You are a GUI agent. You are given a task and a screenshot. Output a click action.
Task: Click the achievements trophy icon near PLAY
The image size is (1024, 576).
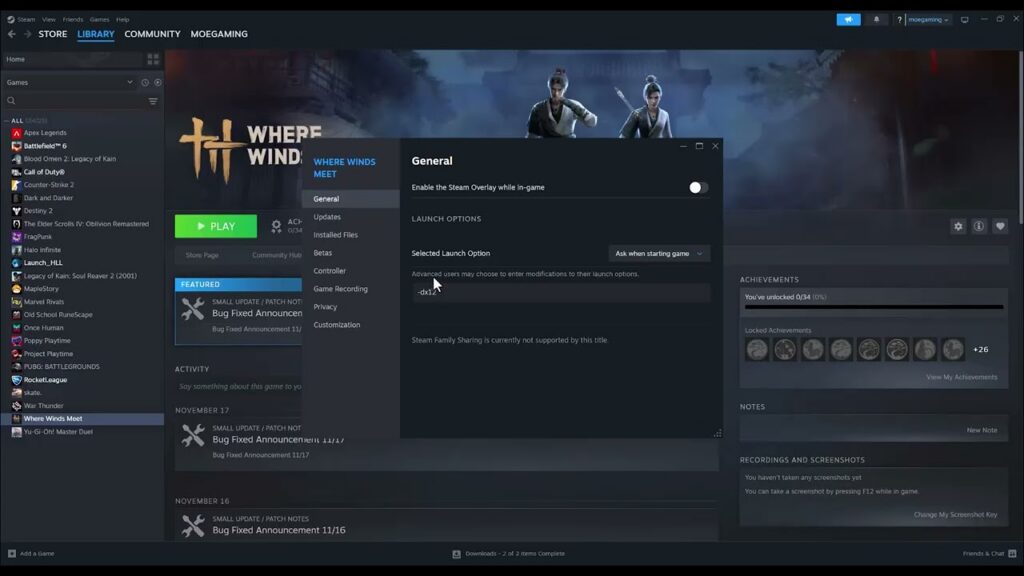(x=276, y=226)
